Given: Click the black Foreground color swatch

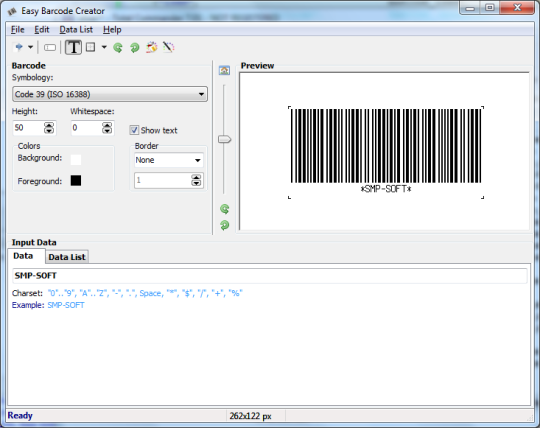Looking at the screenshot, I should pos(76,180).
